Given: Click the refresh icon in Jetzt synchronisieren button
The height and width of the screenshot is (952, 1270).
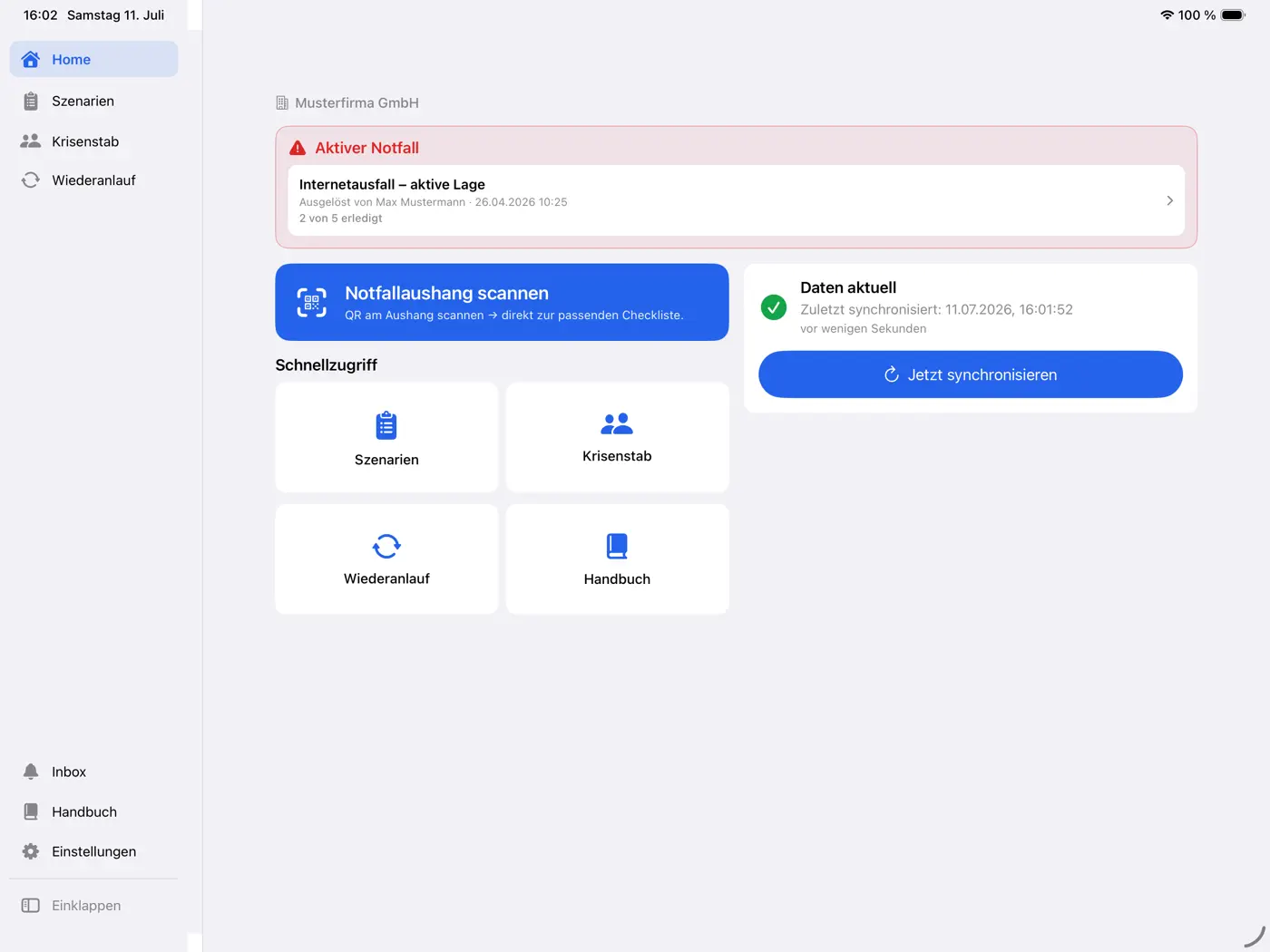Looking at the screenshot, I should [x=892, y=374].
